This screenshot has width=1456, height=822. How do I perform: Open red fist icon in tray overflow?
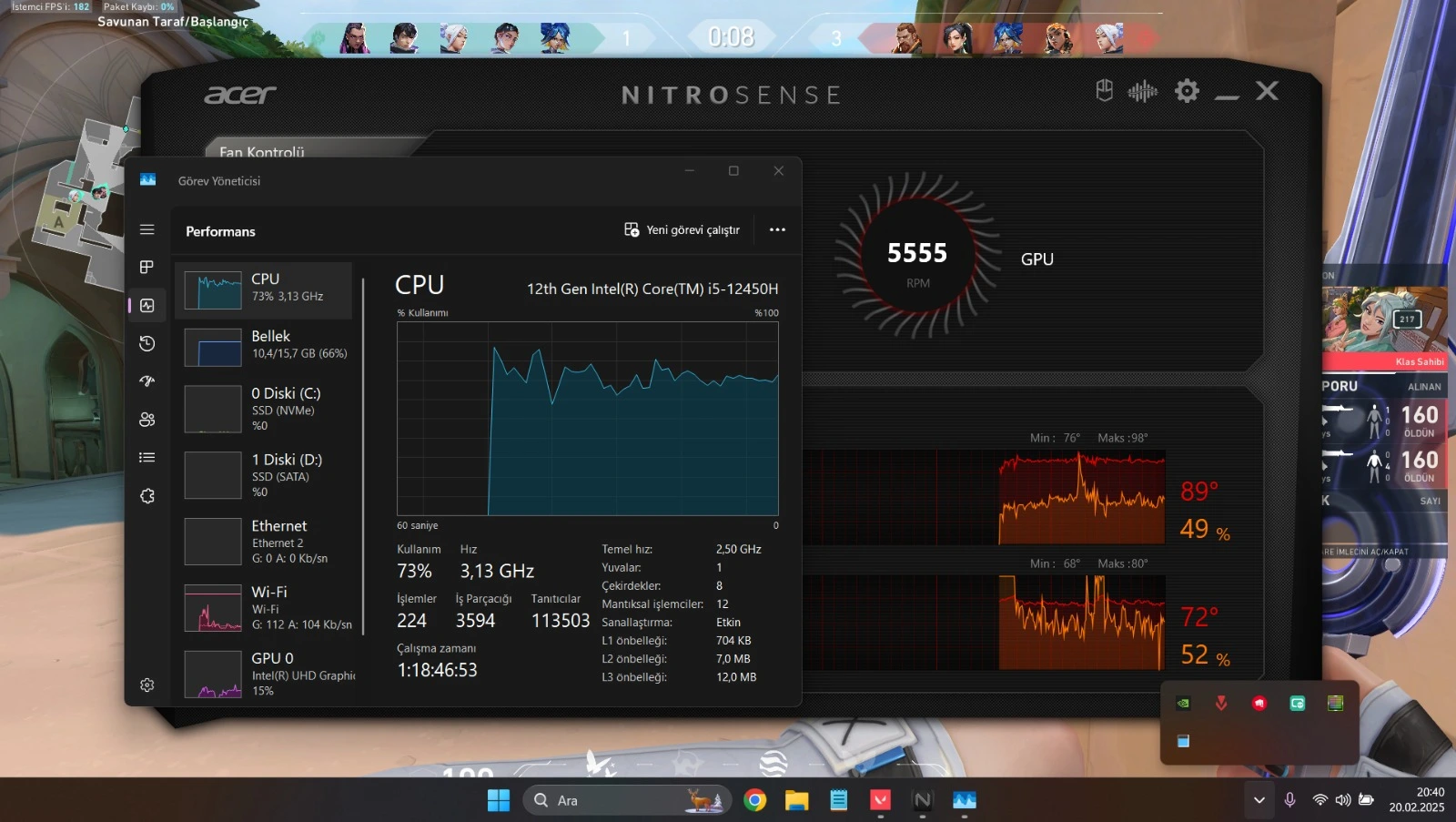click(1259, 703)
